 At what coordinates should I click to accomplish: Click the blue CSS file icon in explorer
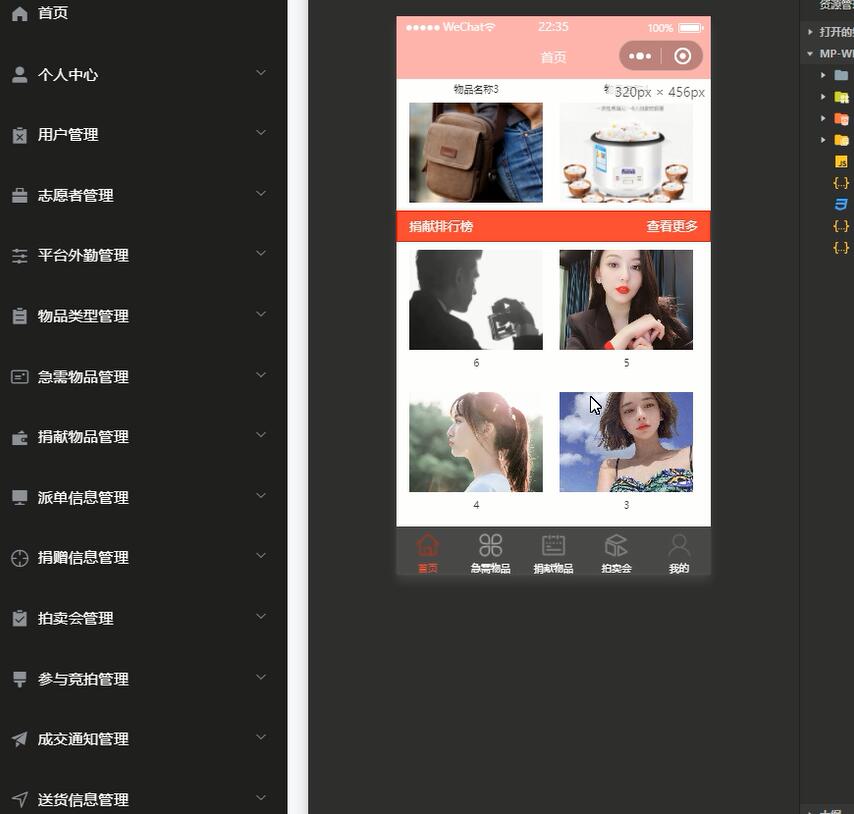pyautogui.click(x=841, y=204)
